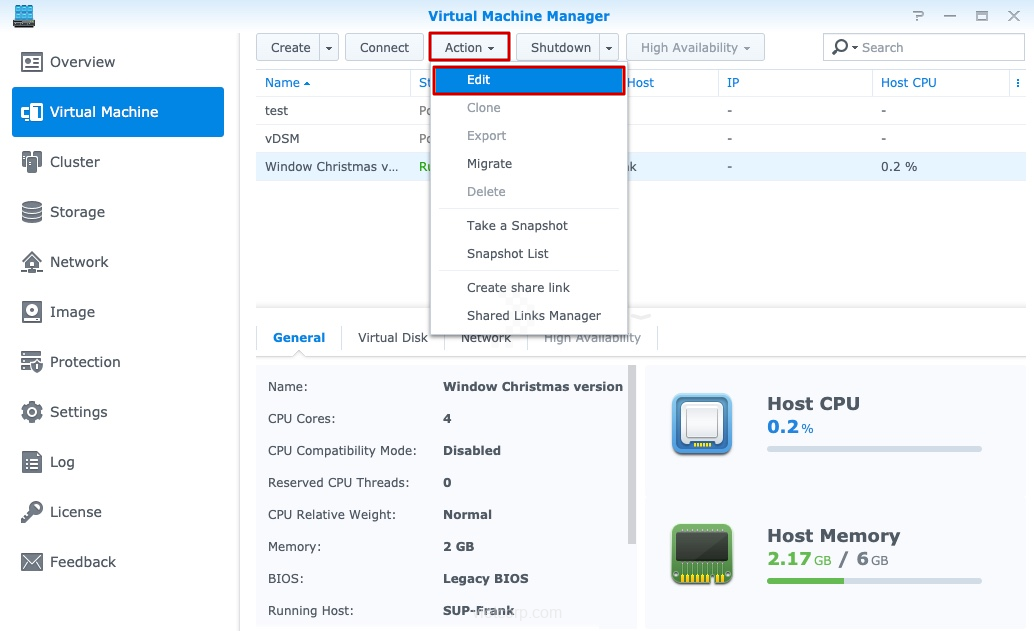Open the Image section icon
This screenshot has width=1034, height=631.
[32, 312]
